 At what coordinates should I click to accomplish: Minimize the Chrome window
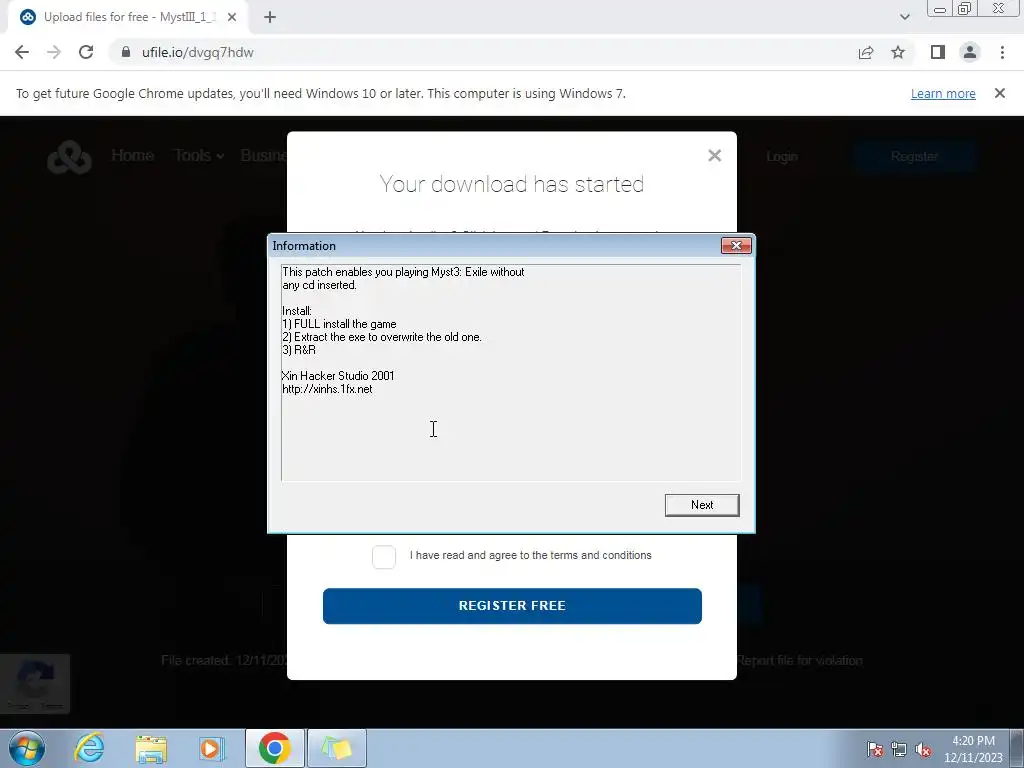(x=940, y=9)
